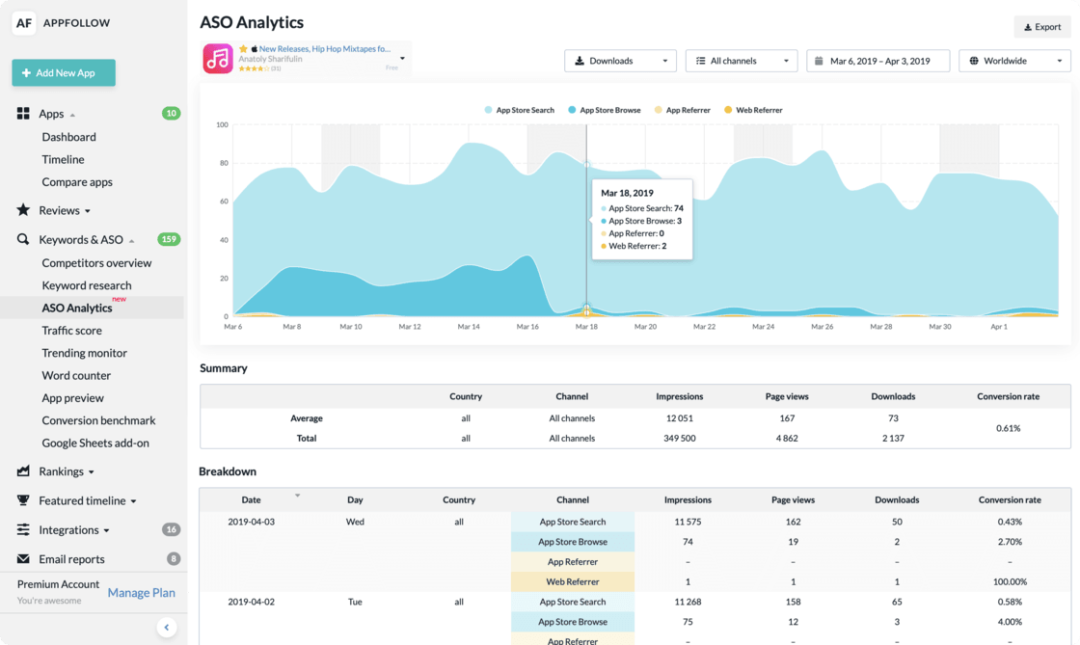The width and height of the screenshot is (1080, 645).
Task: Open the Downloads metric dropdown
Action: click(x=620, y=61)
